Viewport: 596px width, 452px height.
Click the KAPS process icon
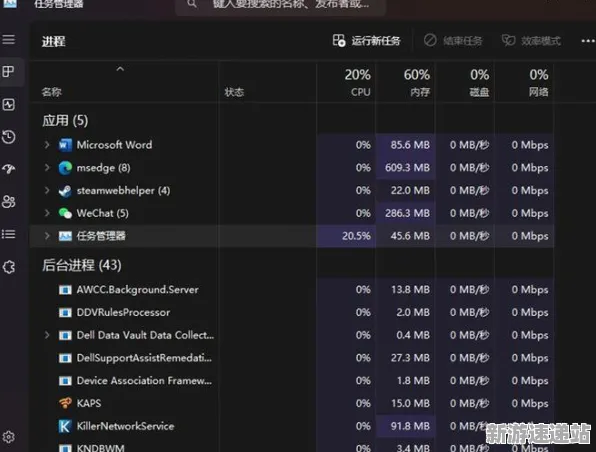(65, 403)
